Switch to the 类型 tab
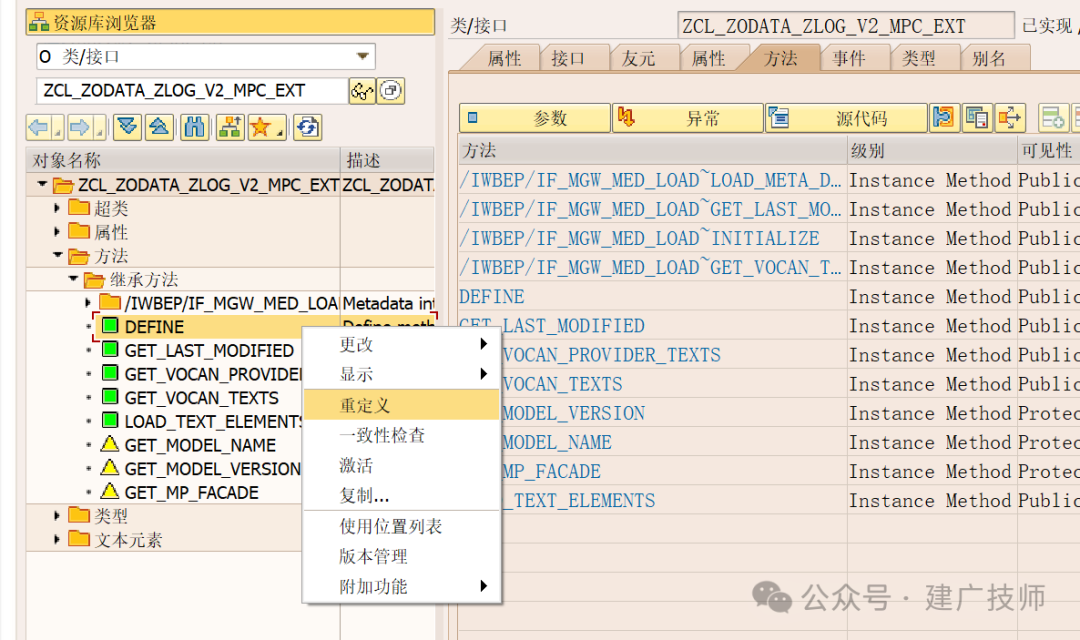1080x640 pixels. [919, 59]
